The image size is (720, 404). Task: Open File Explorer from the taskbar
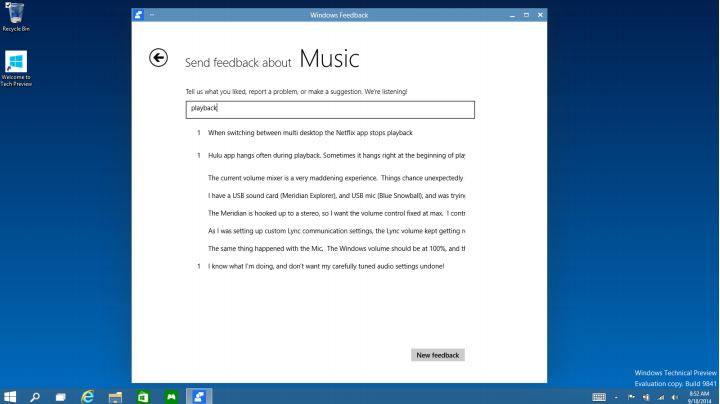point(115,396)
